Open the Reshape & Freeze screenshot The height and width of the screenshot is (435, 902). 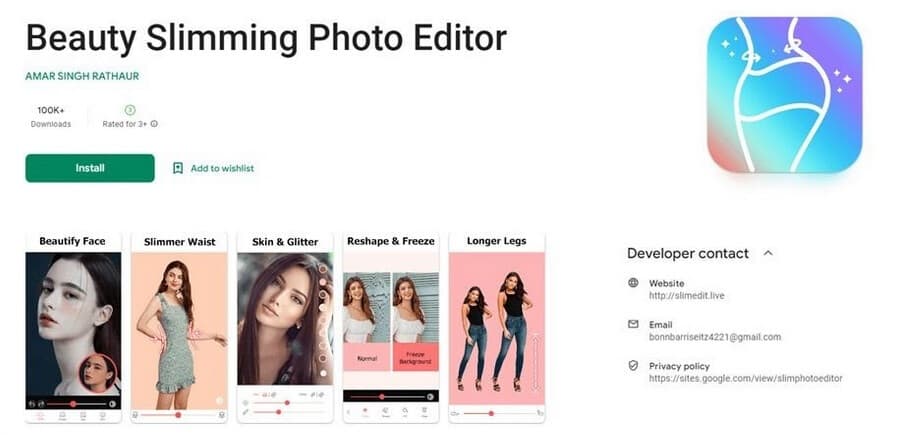(391, 327)
